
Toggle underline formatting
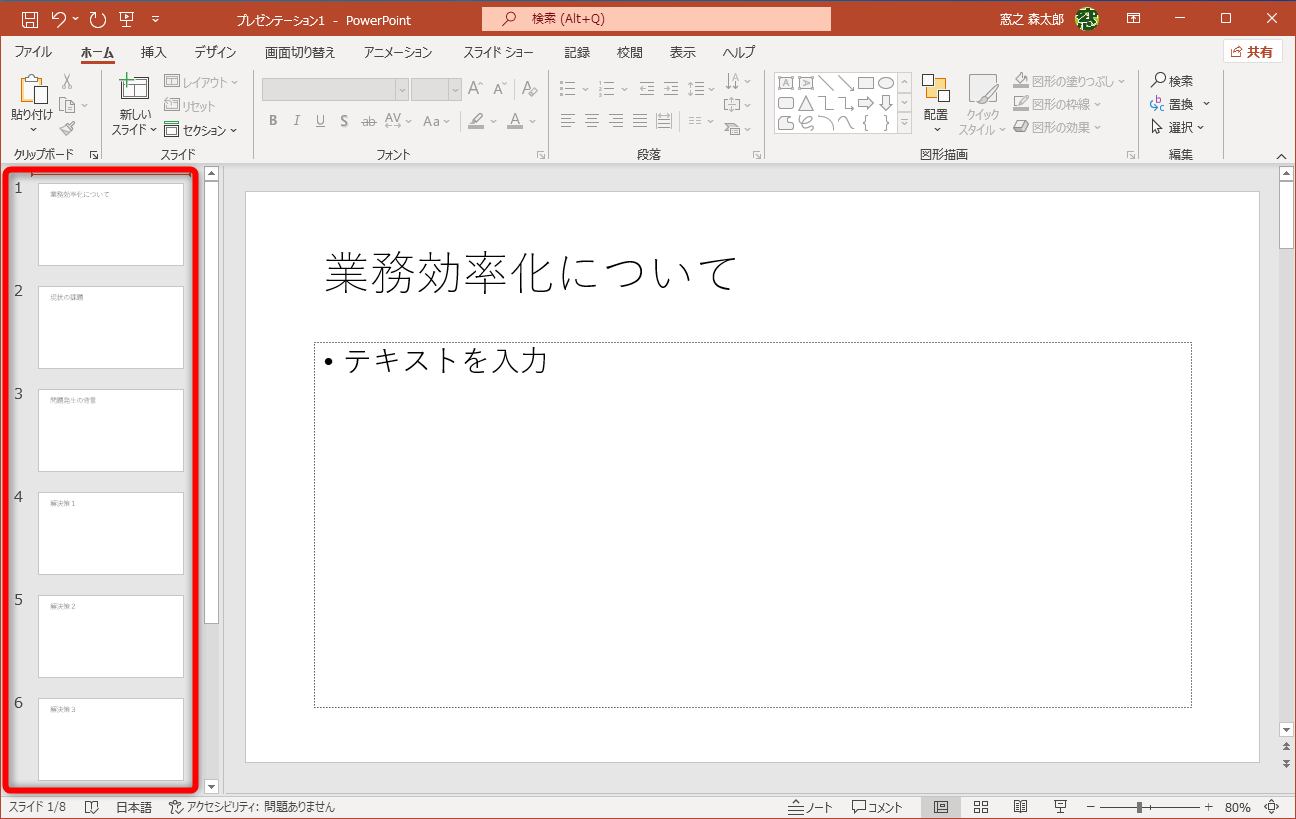tap(319, 120)
